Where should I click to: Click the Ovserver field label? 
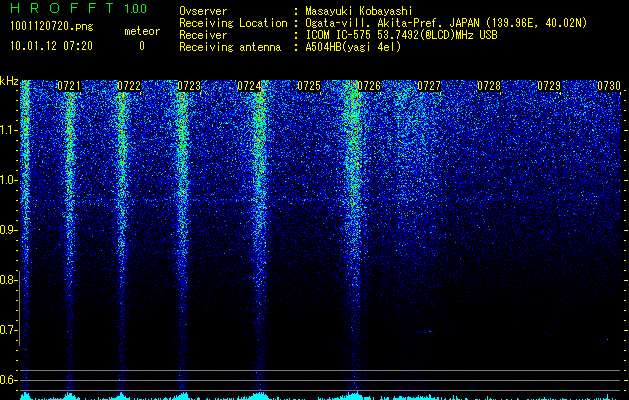(203, 12)
